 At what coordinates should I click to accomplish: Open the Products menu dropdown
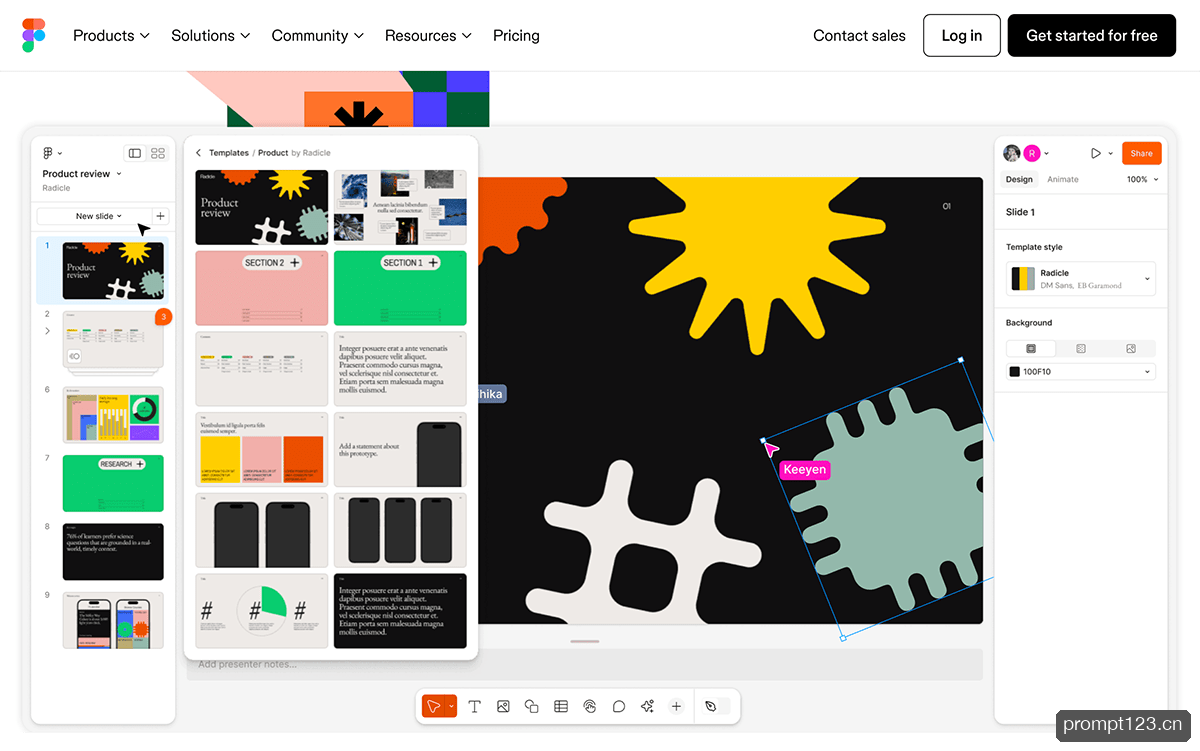click(x=111, y=35)
